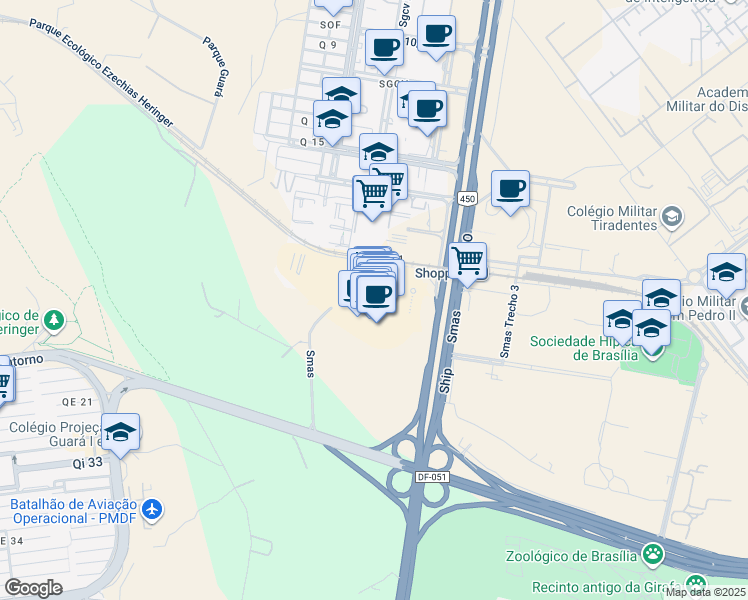Image resolution: width=748 pixels, height=600 pixels.
Task: Select the coffee marker at the top near Sgcv
Action: tap(436, 35)
